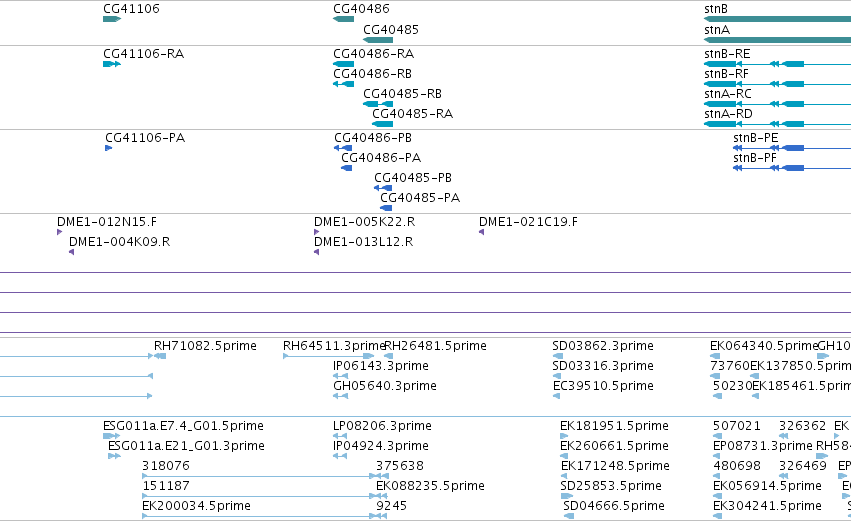851x521 pixels.
Task: Click the CG40486-RA transcript label
Action: tap(373, 54)
